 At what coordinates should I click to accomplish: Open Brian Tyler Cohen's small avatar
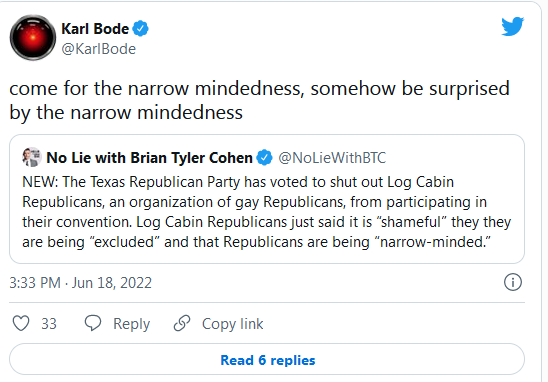[32, 157]
